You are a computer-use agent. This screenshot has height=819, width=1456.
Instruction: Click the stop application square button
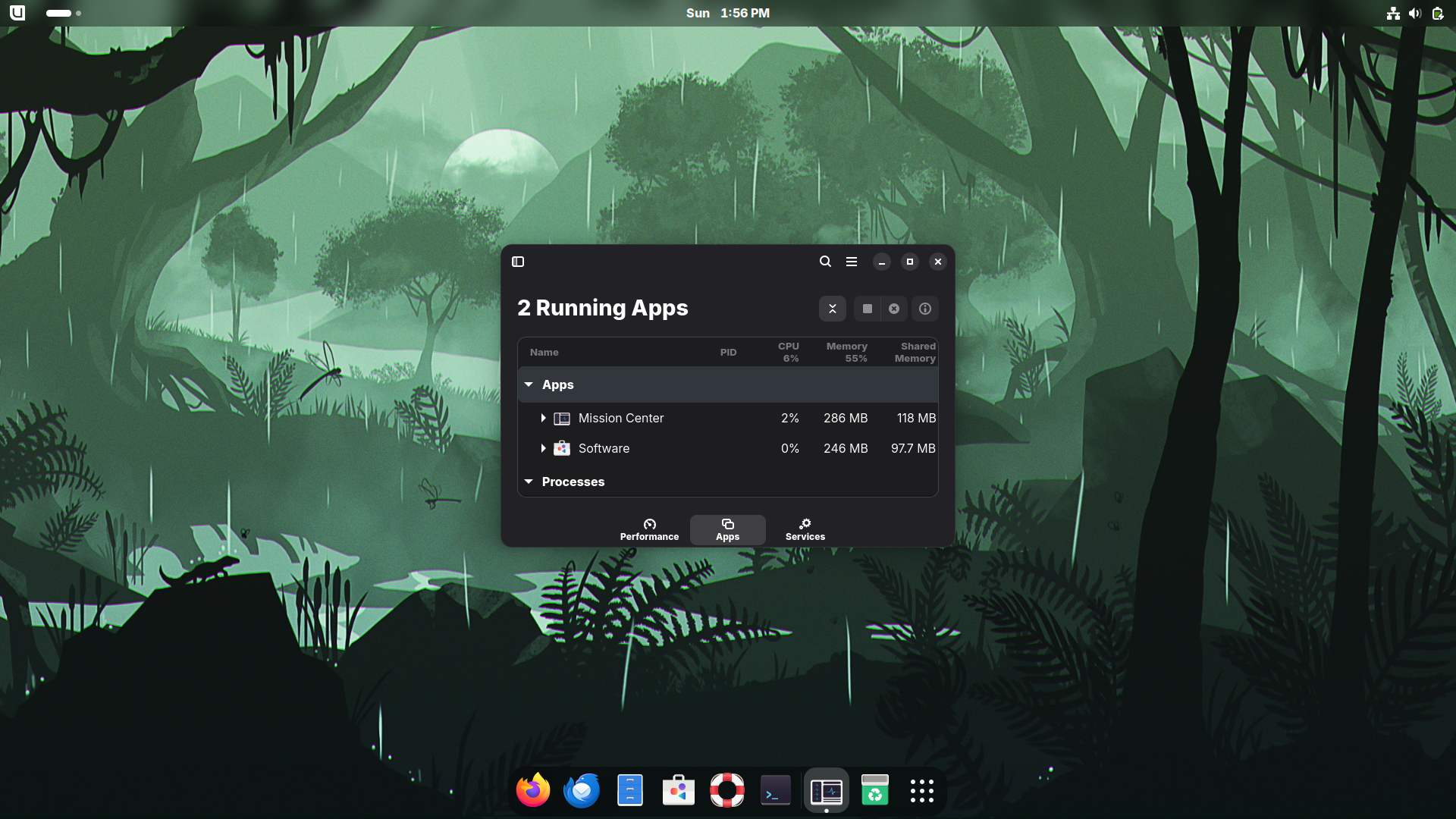(868, 309)
